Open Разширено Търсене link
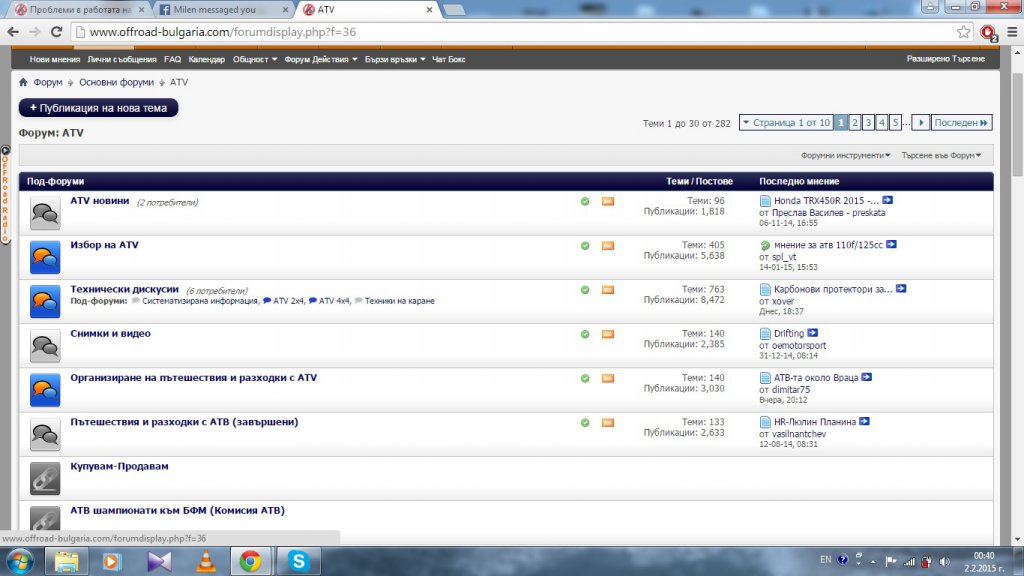This screenshot has height=576, width=1024. (945, 59)
